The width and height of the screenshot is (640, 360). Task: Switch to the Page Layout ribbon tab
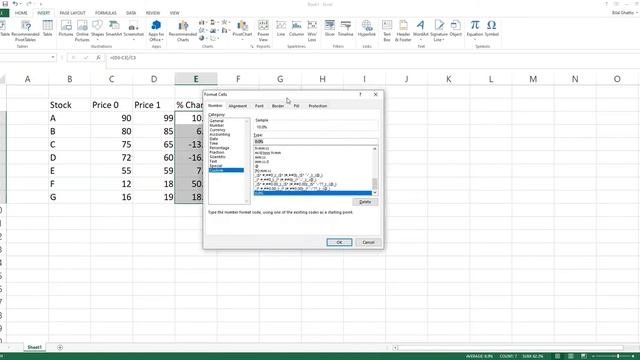(73, 13)
